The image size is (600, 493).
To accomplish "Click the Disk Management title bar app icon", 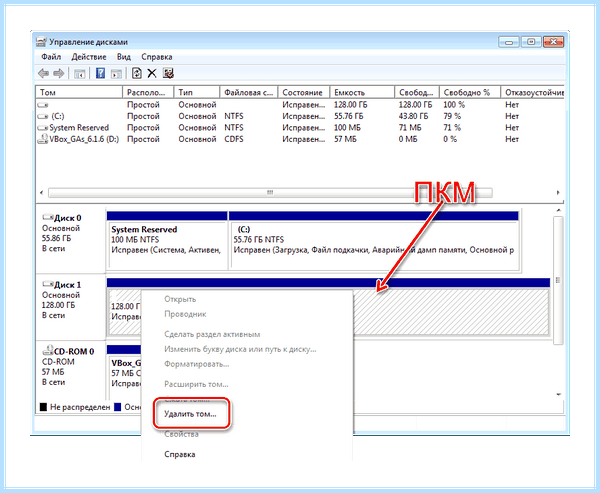I will tap(41, 42).
